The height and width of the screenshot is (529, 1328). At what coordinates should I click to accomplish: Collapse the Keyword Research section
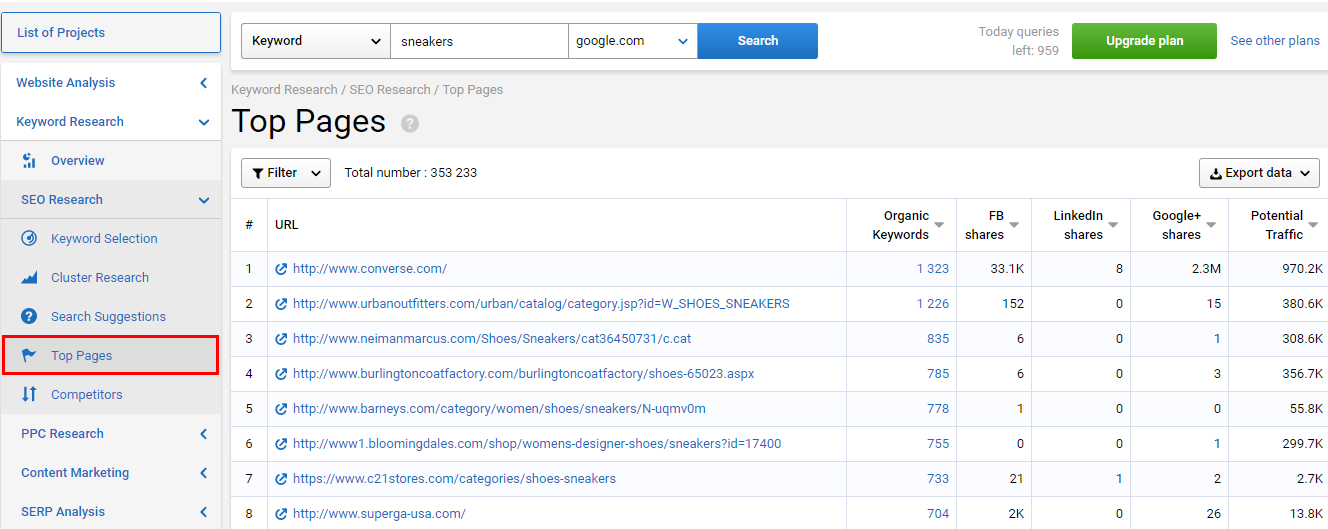click(x=204, y=122)
